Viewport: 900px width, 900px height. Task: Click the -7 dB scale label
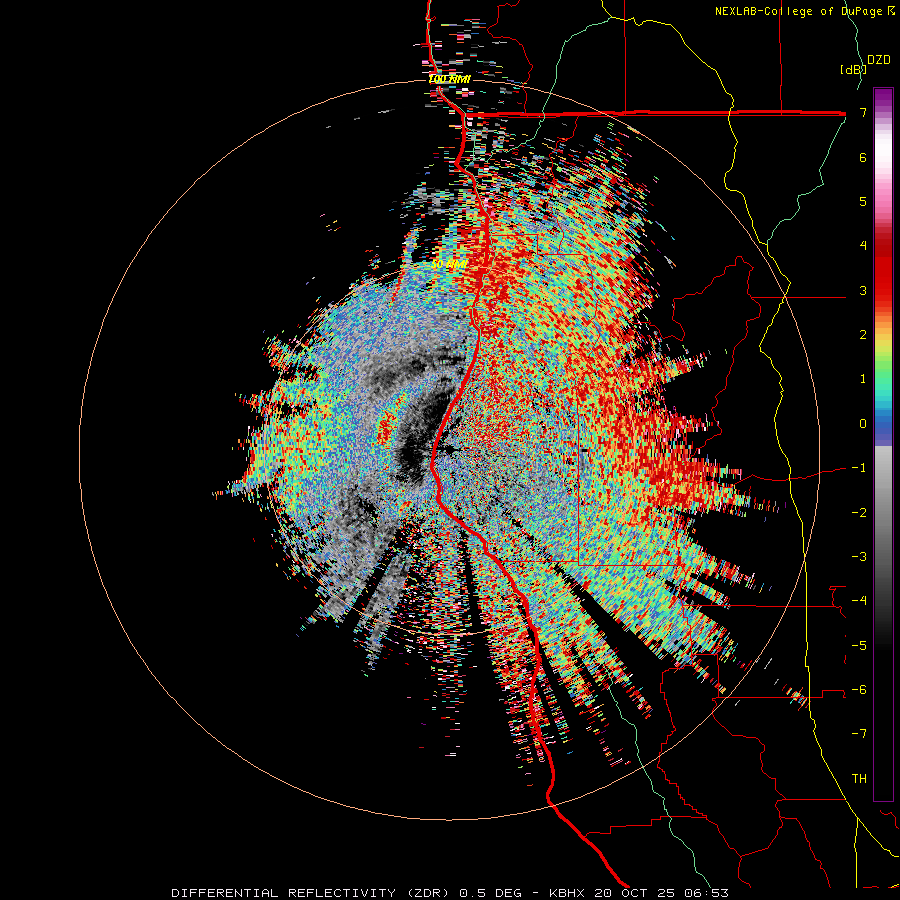[859, 734]
